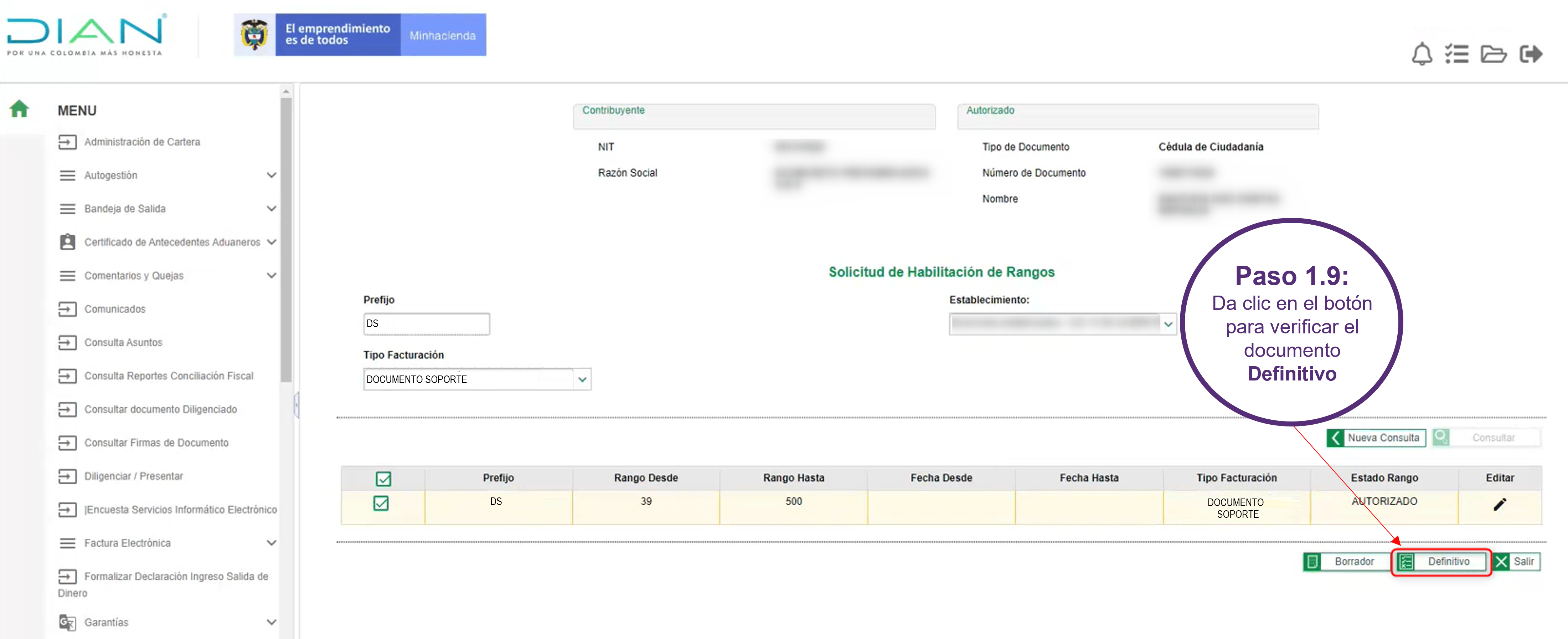
Task: Toggle the select-all checkbox in table header
Action: click(383, 479)
